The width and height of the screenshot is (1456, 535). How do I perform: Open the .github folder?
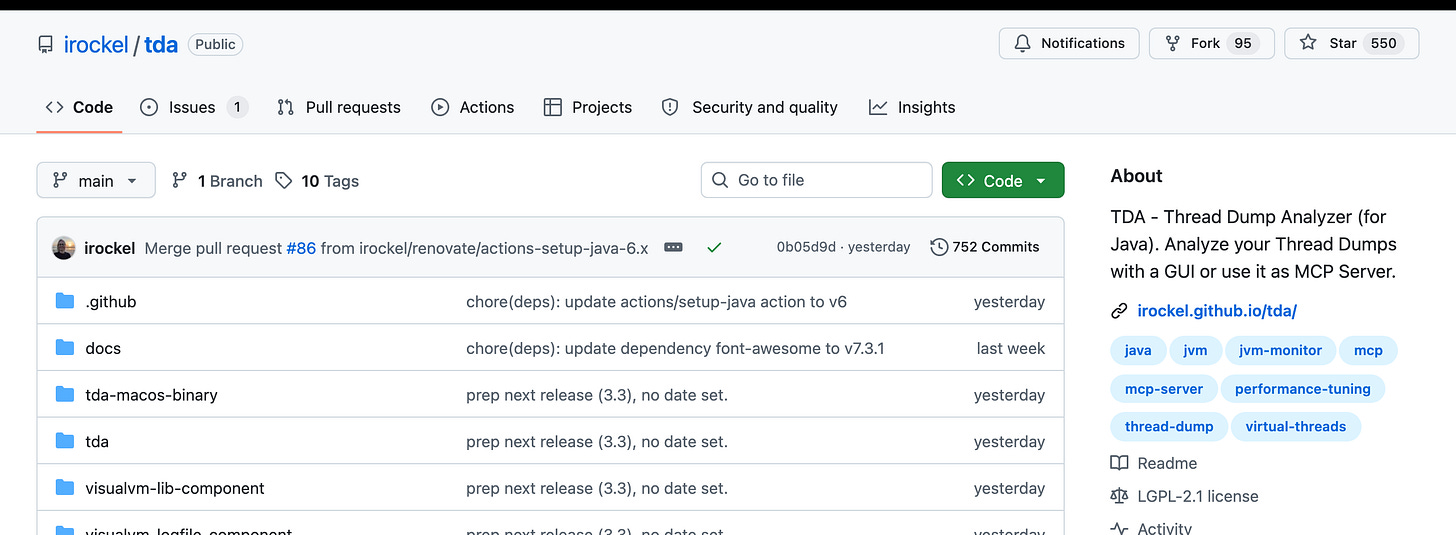click(111, 302)
